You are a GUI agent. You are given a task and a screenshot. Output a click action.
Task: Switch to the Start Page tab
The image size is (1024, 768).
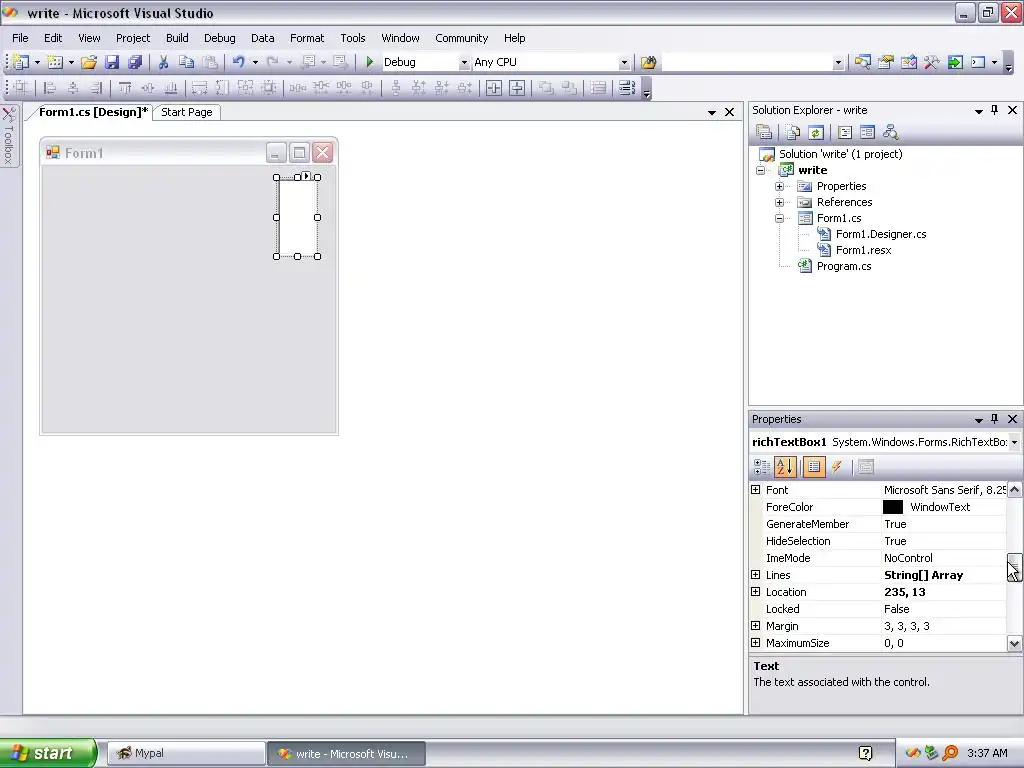(x=187, y=112)
